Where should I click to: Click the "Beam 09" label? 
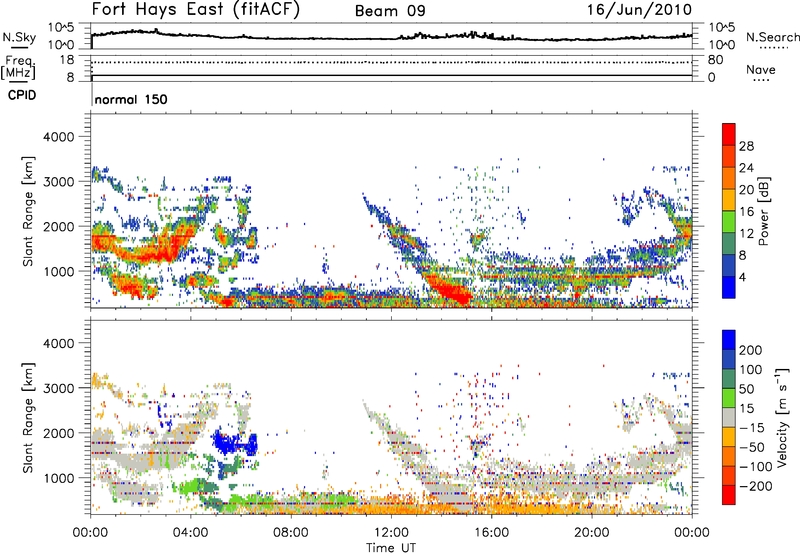pos(390,11)
